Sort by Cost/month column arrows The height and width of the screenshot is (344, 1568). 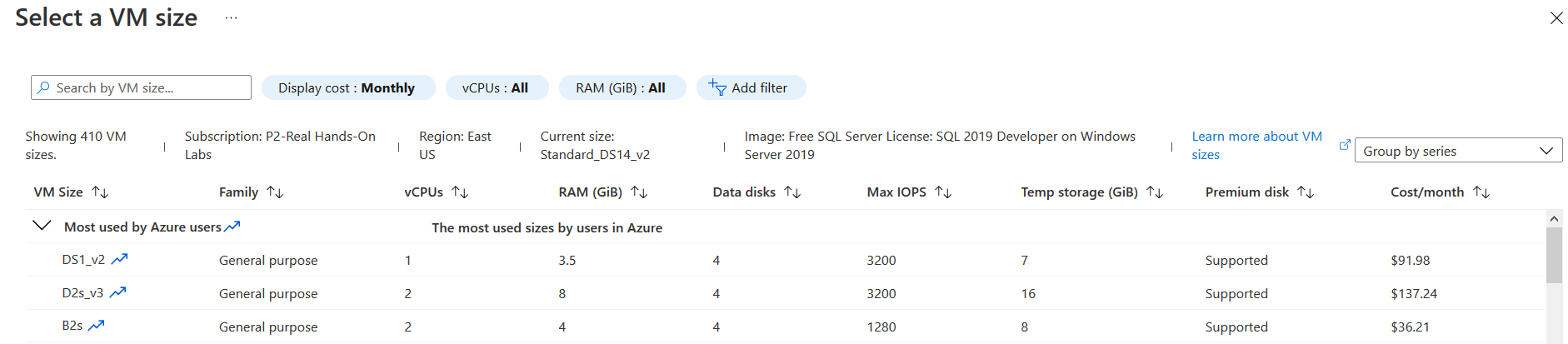(x=1481, y=192)
